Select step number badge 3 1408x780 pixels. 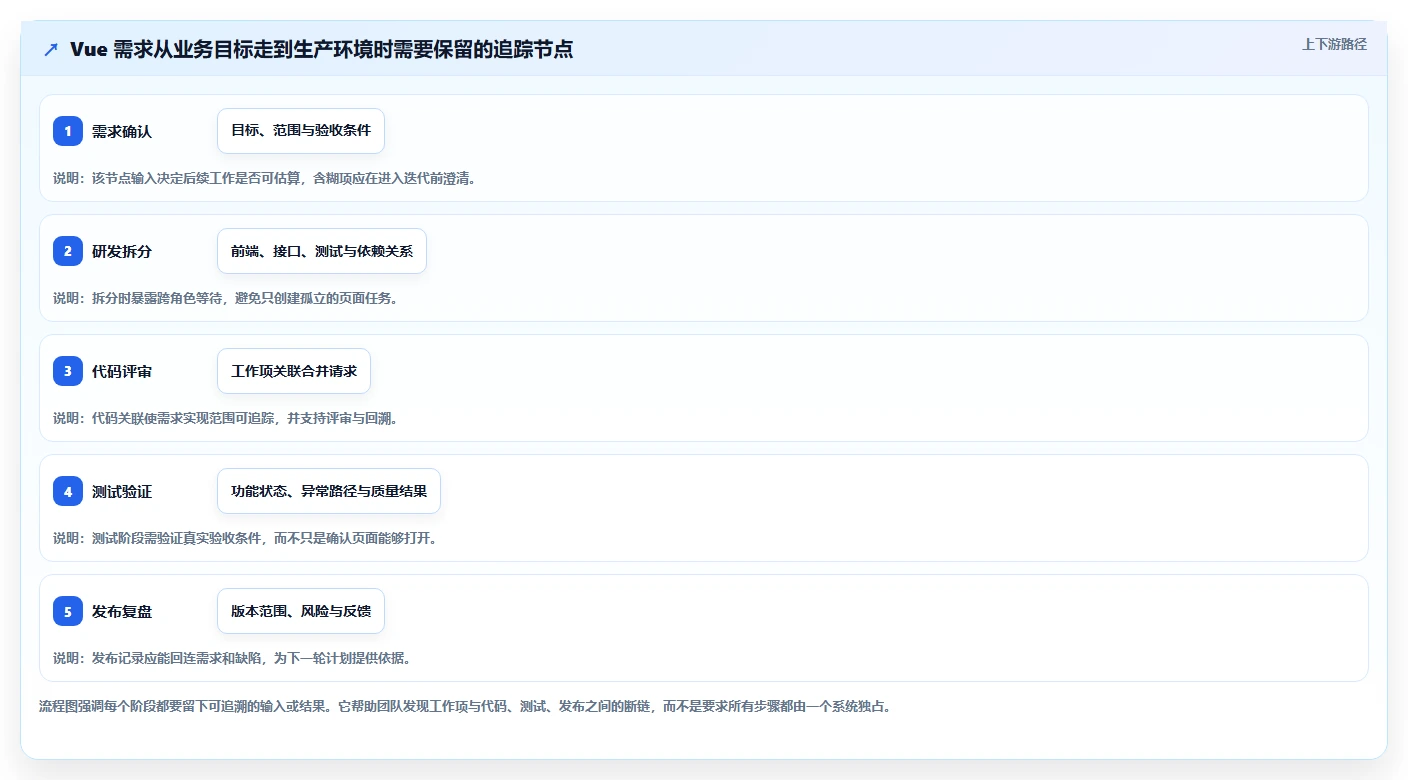point(68,371)
